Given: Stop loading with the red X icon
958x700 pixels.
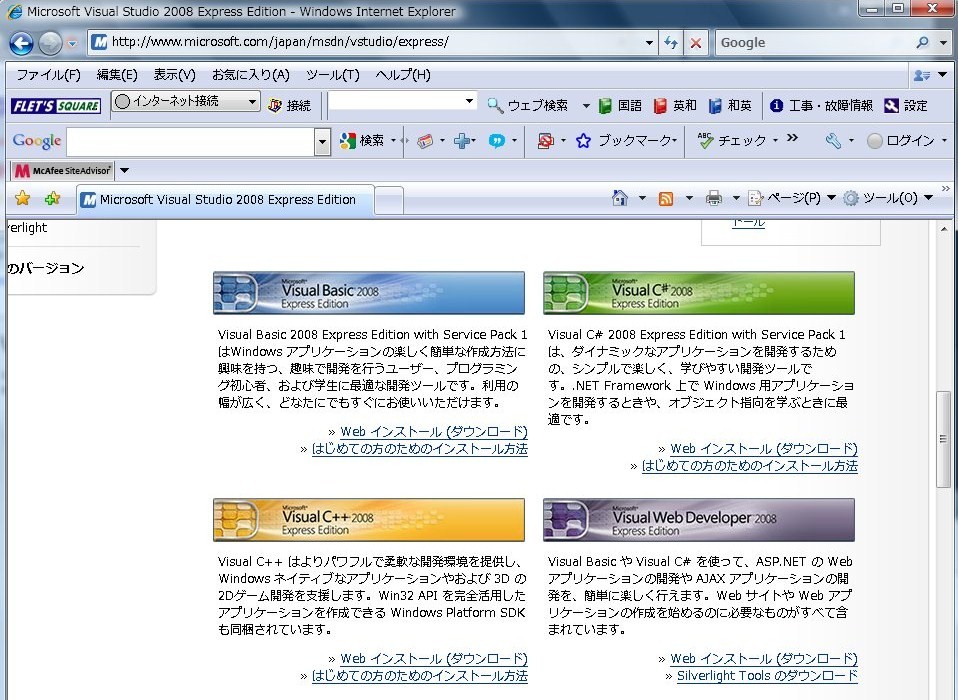Looking at the screenshot, I should pos(695,42).
